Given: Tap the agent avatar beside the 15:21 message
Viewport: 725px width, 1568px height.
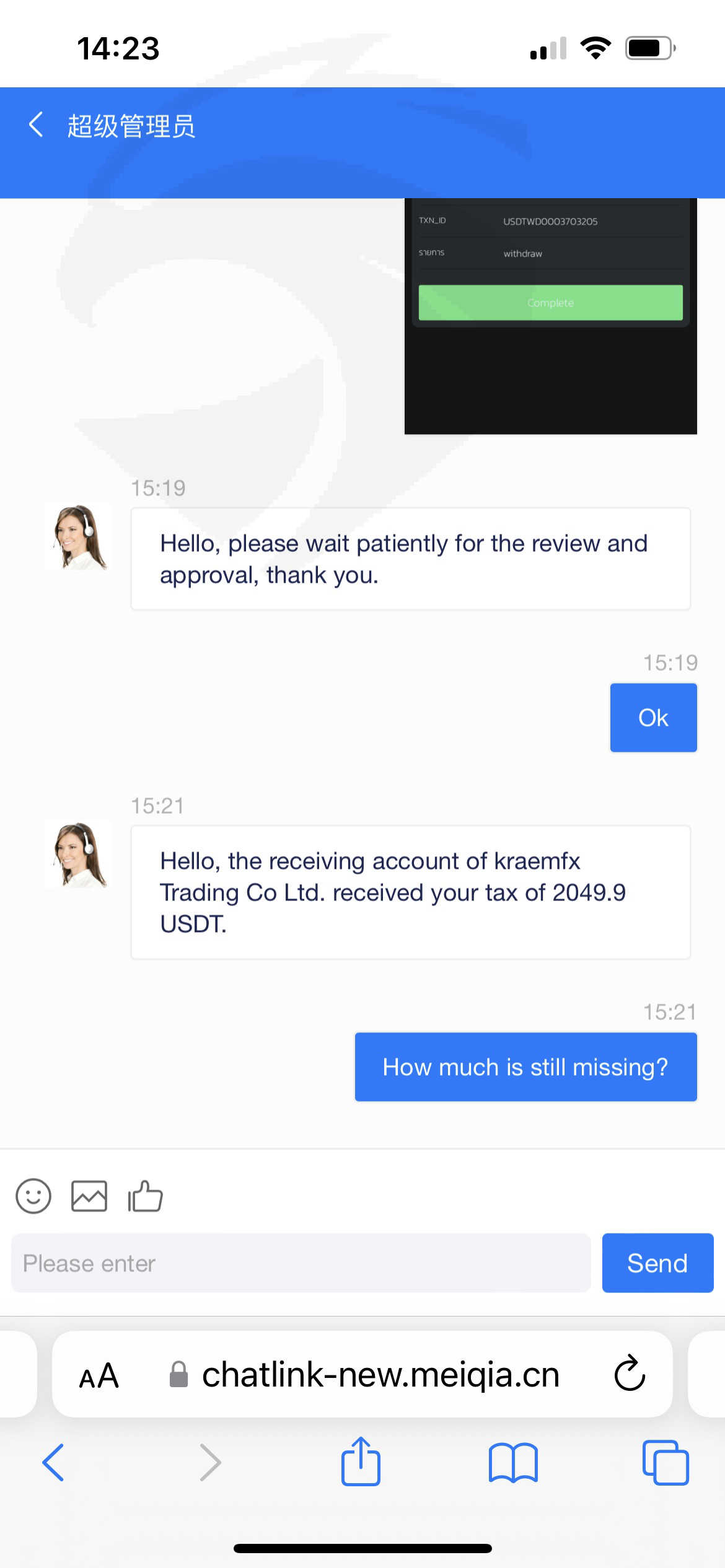Looking at the screenshot, I should pyautogui.click(x=79, y=855).
